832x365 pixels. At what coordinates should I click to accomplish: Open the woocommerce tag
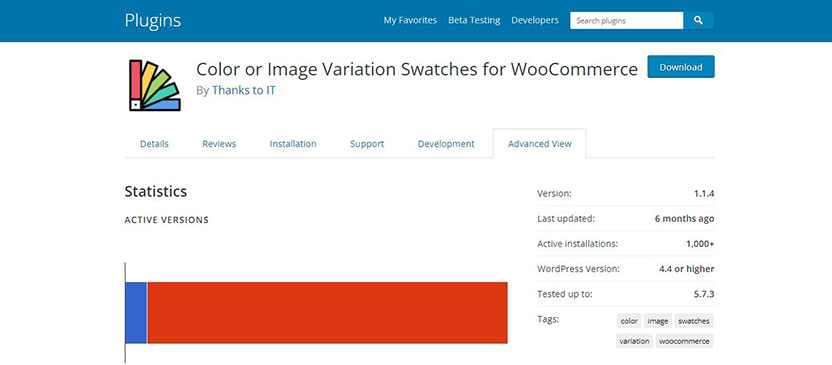pyautogui.click(x=684, y=341)
